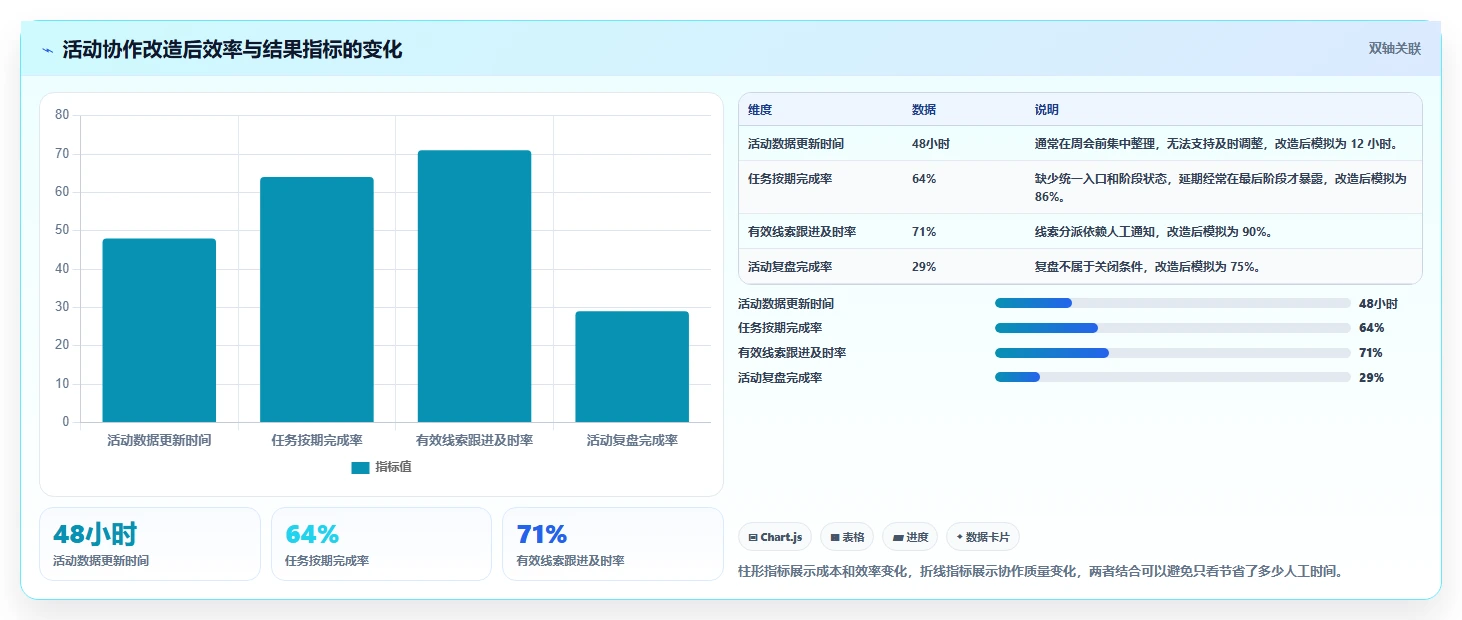Open the 71% data card
This screenshot has height=620, width=1462.
pos(613,544)
